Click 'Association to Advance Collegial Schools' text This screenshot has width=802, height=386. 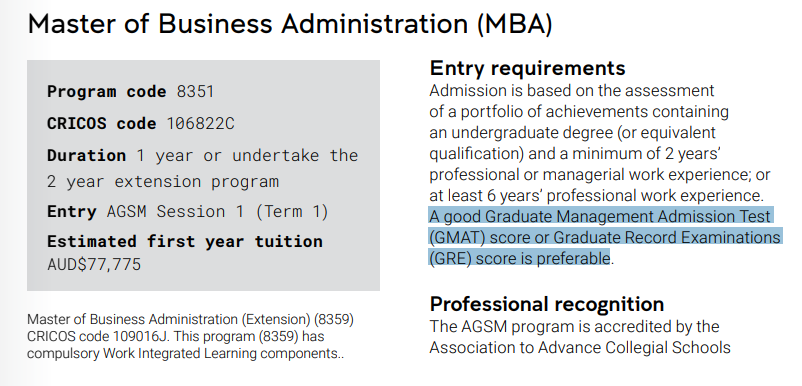tap(580, 348)
